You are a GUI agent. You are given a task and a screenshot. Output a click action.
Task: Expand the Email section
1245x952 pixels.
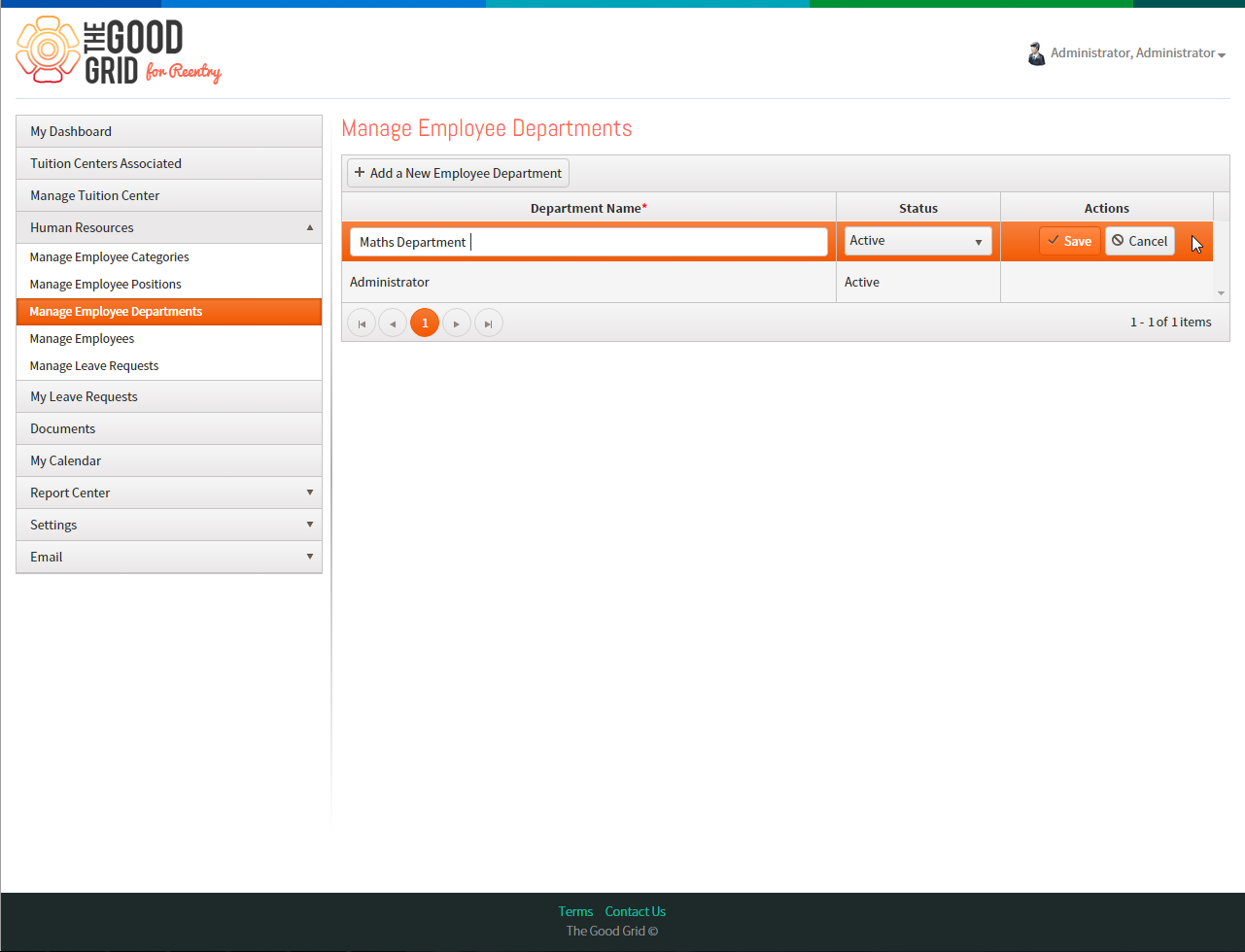pyautogui.click(x=169, y=557)
